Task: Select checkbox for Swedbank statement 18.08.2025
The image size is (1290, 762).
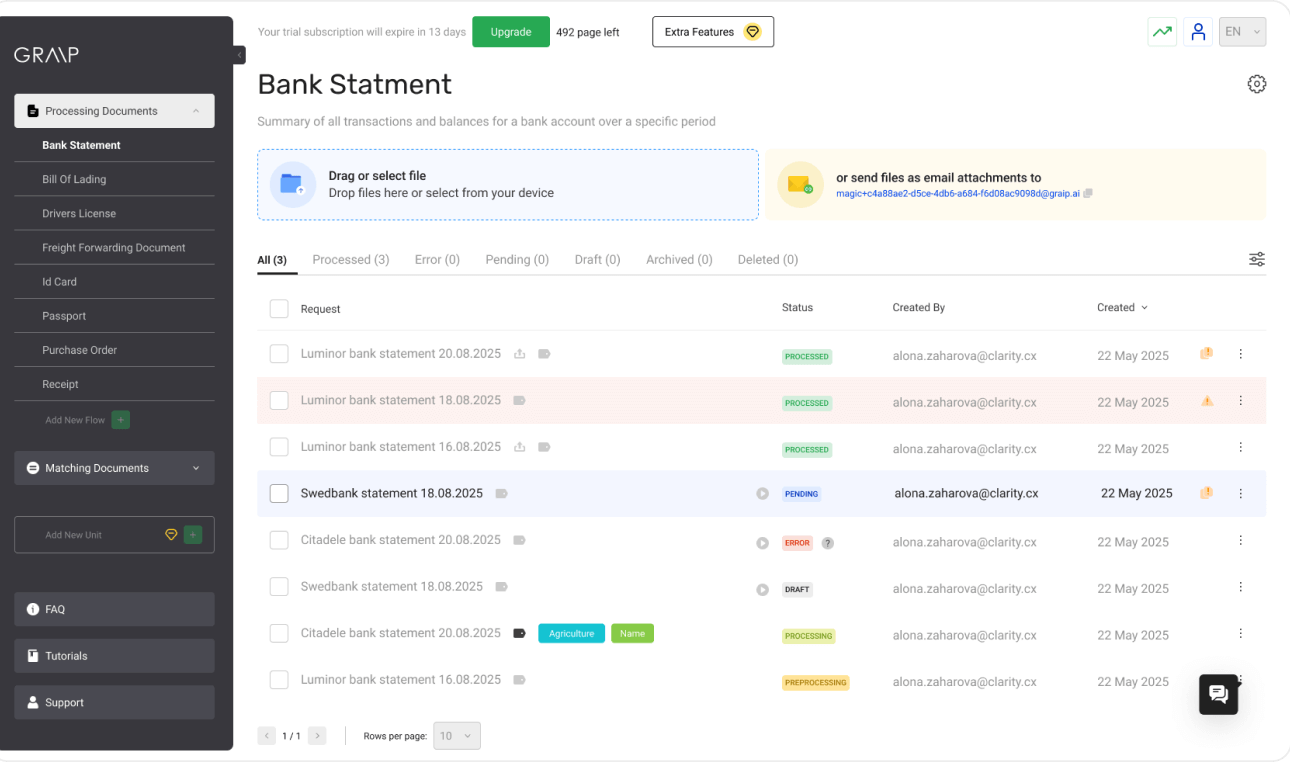Action: [279, 493]
